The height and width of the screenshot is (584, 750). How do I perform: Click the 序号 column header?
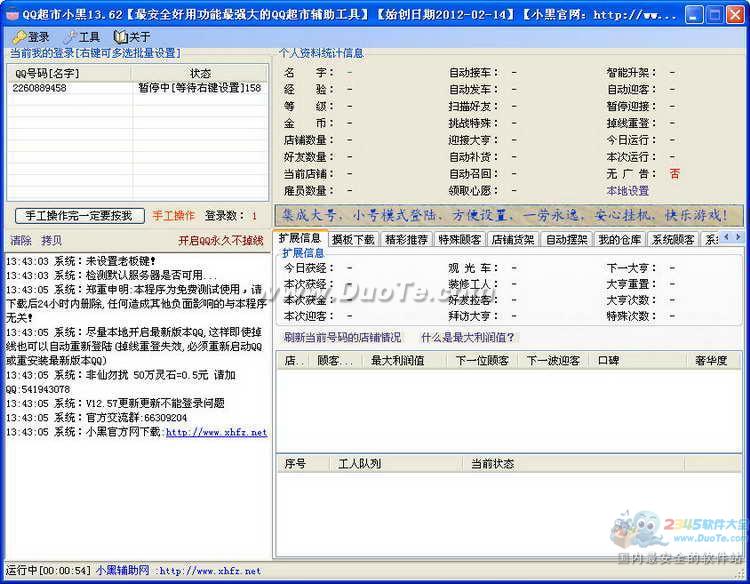tap(303, 463)
